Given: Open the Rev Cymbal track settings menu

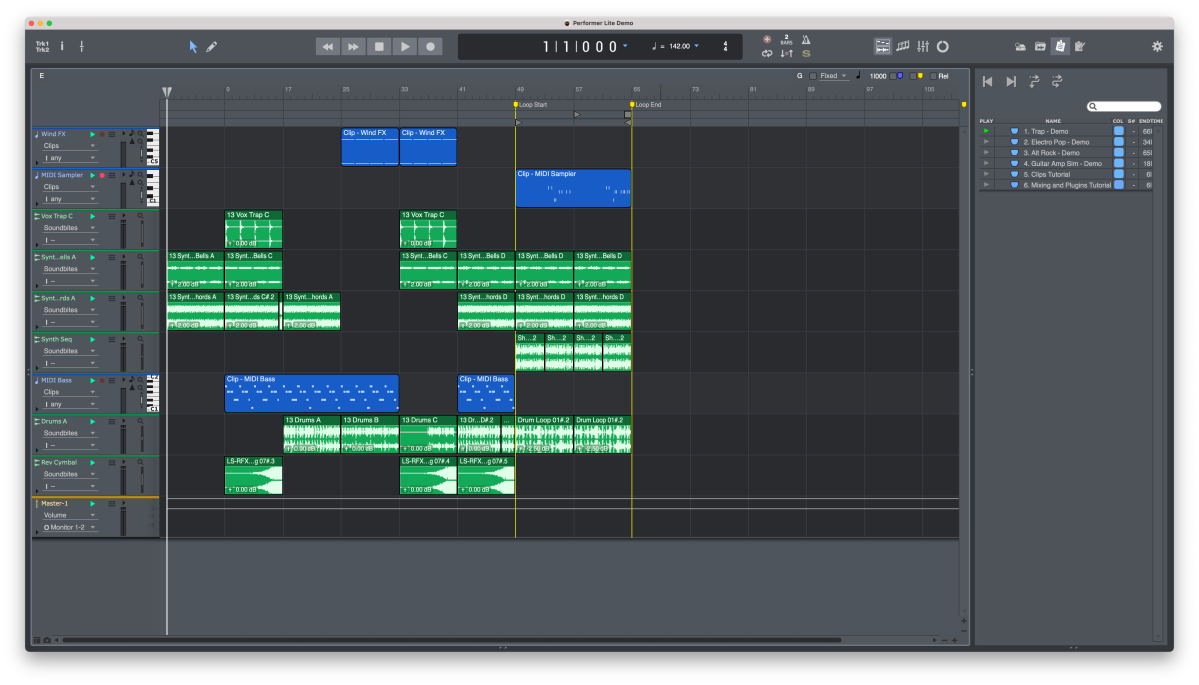Looking at the screenshot, I should pos(112,463).
